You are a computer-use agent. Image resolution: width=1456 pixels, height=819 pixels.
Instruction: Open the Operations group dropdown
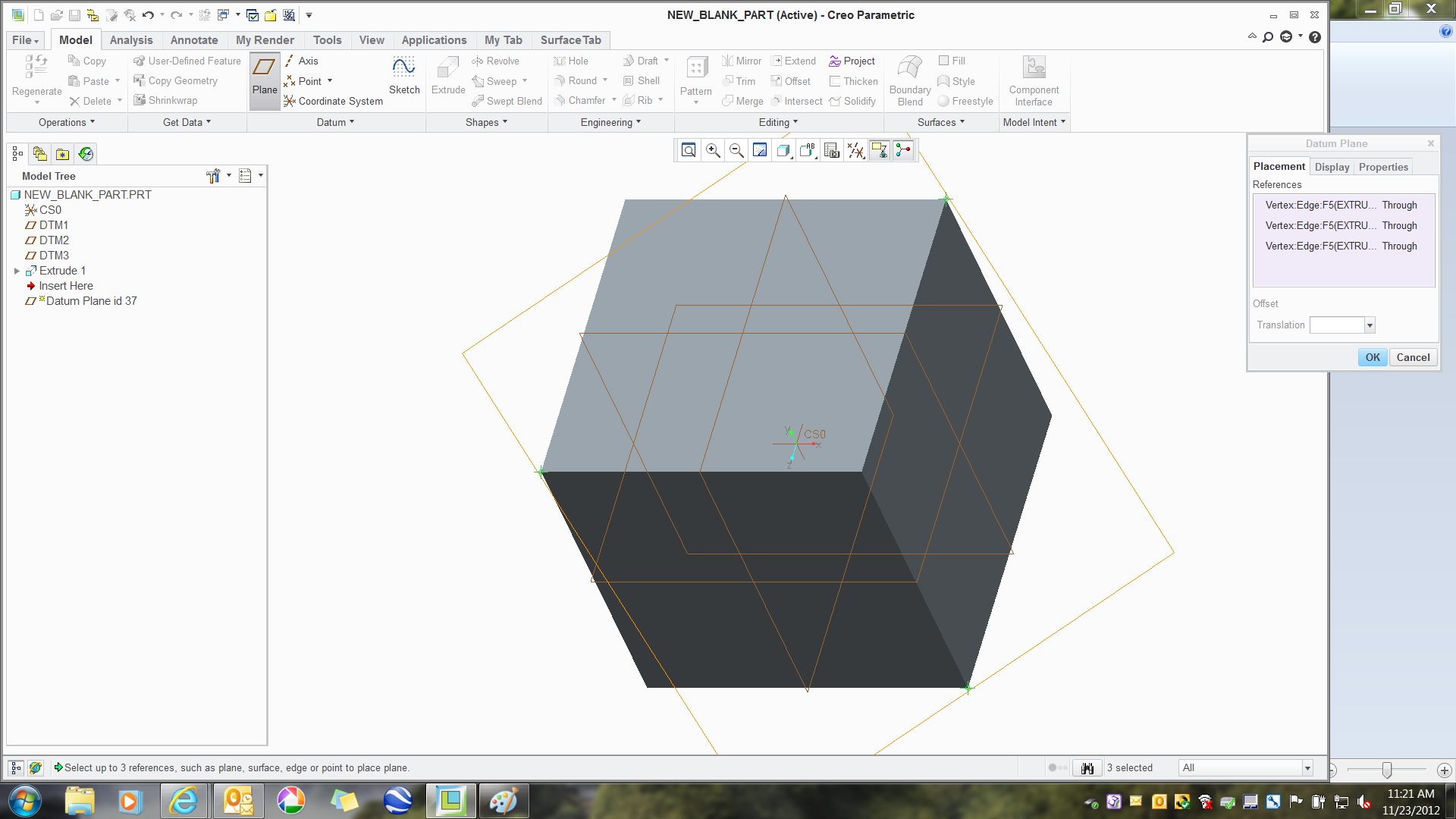pos(67,122)
